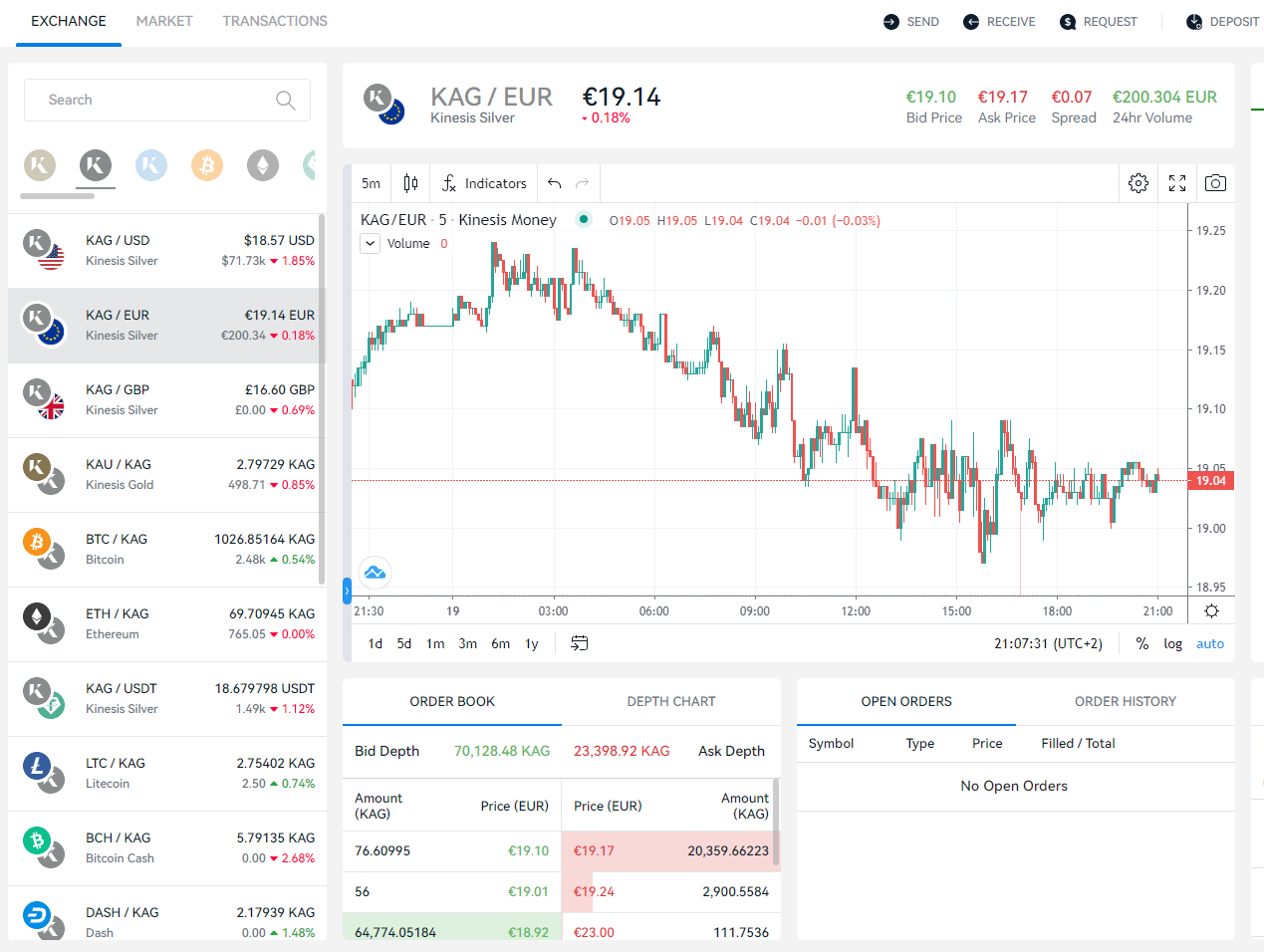The image size is (1264, 952).
Task: Set chart range to 1d
Action: click(376, 643)
